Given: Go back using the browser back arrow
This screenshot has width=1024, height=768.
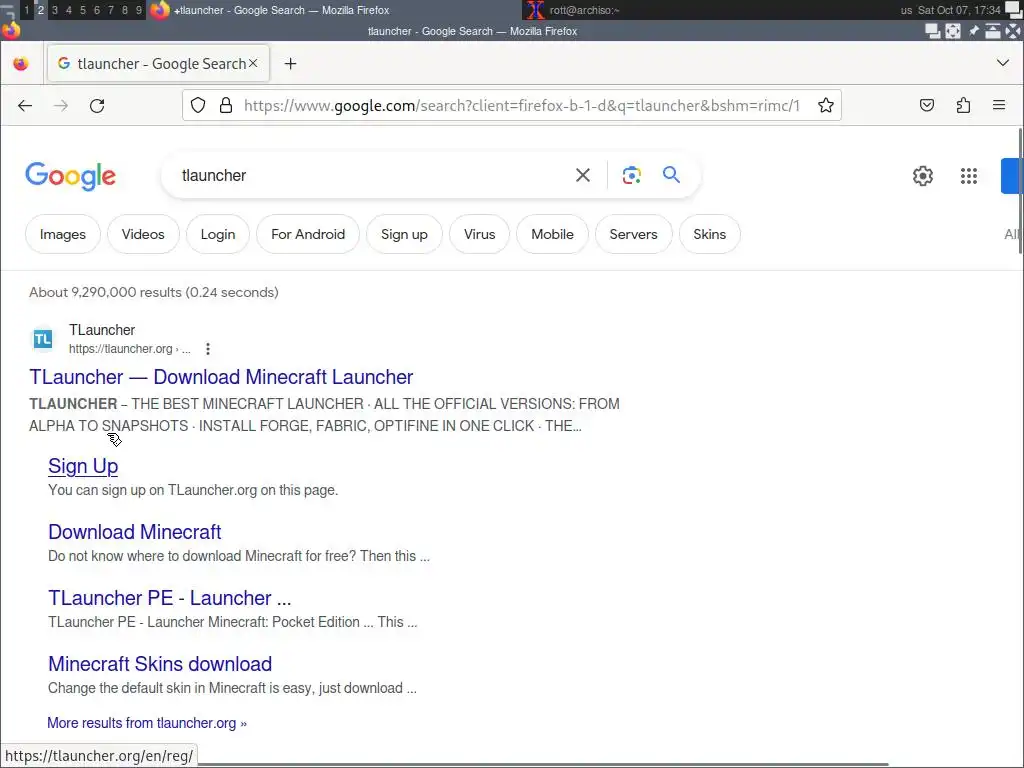Looking at the screenshot, I should tap(25, 105).
